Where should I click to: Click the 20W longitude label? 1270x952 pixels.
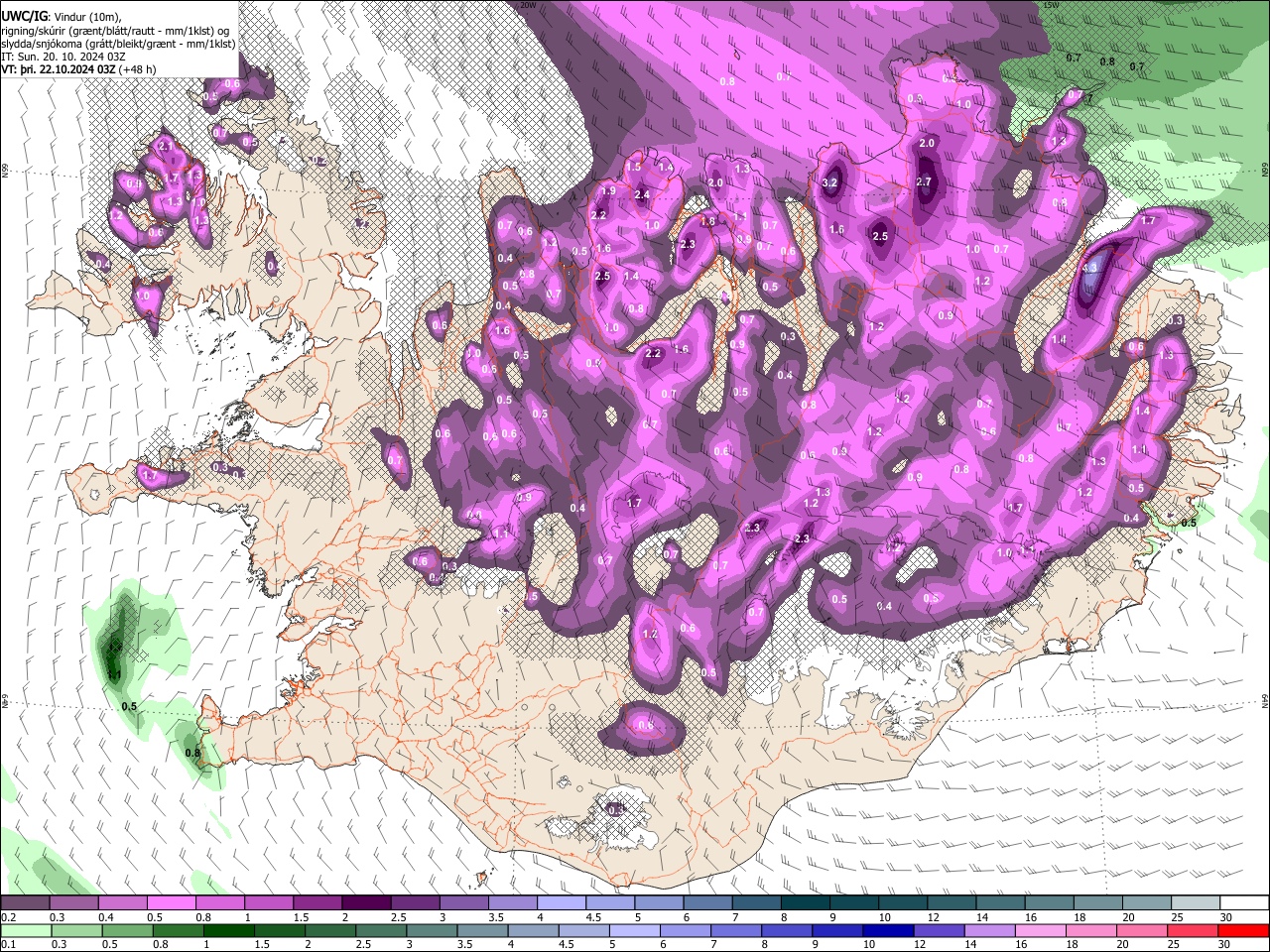tap(529, 5)
